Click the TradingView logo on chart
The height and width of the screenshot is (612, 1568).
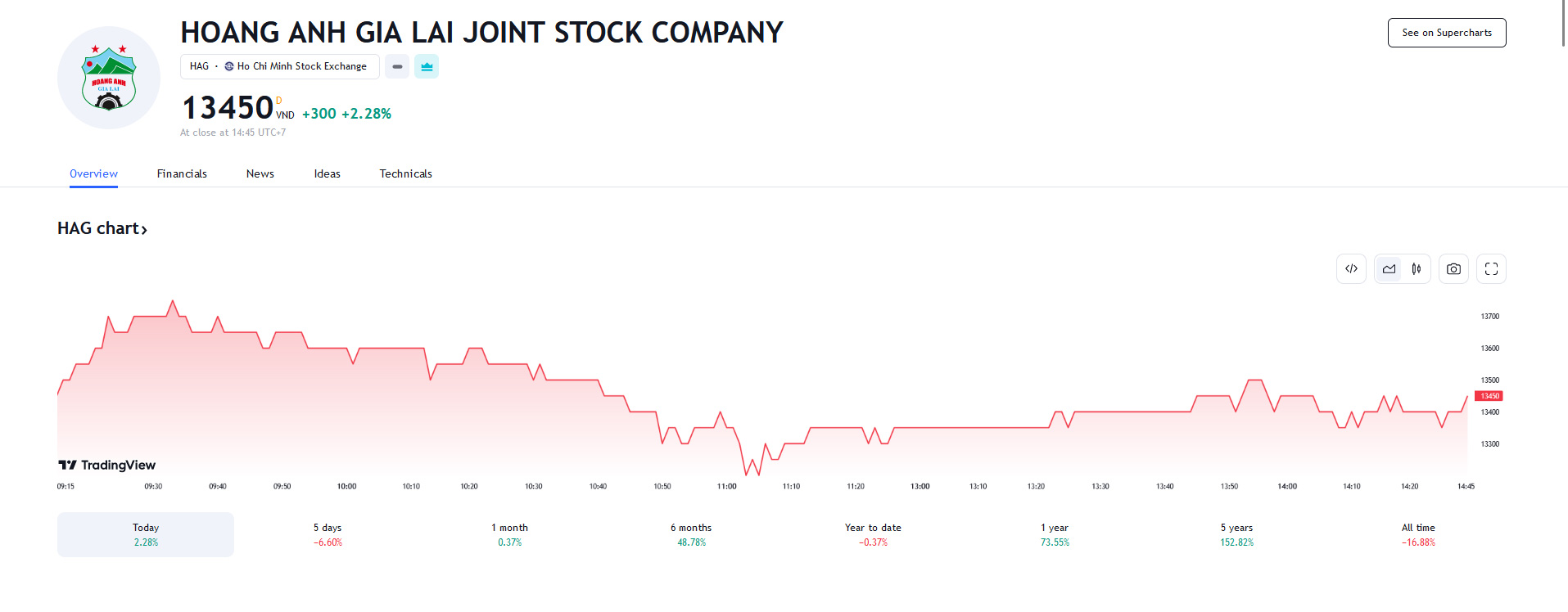point(106,465)
